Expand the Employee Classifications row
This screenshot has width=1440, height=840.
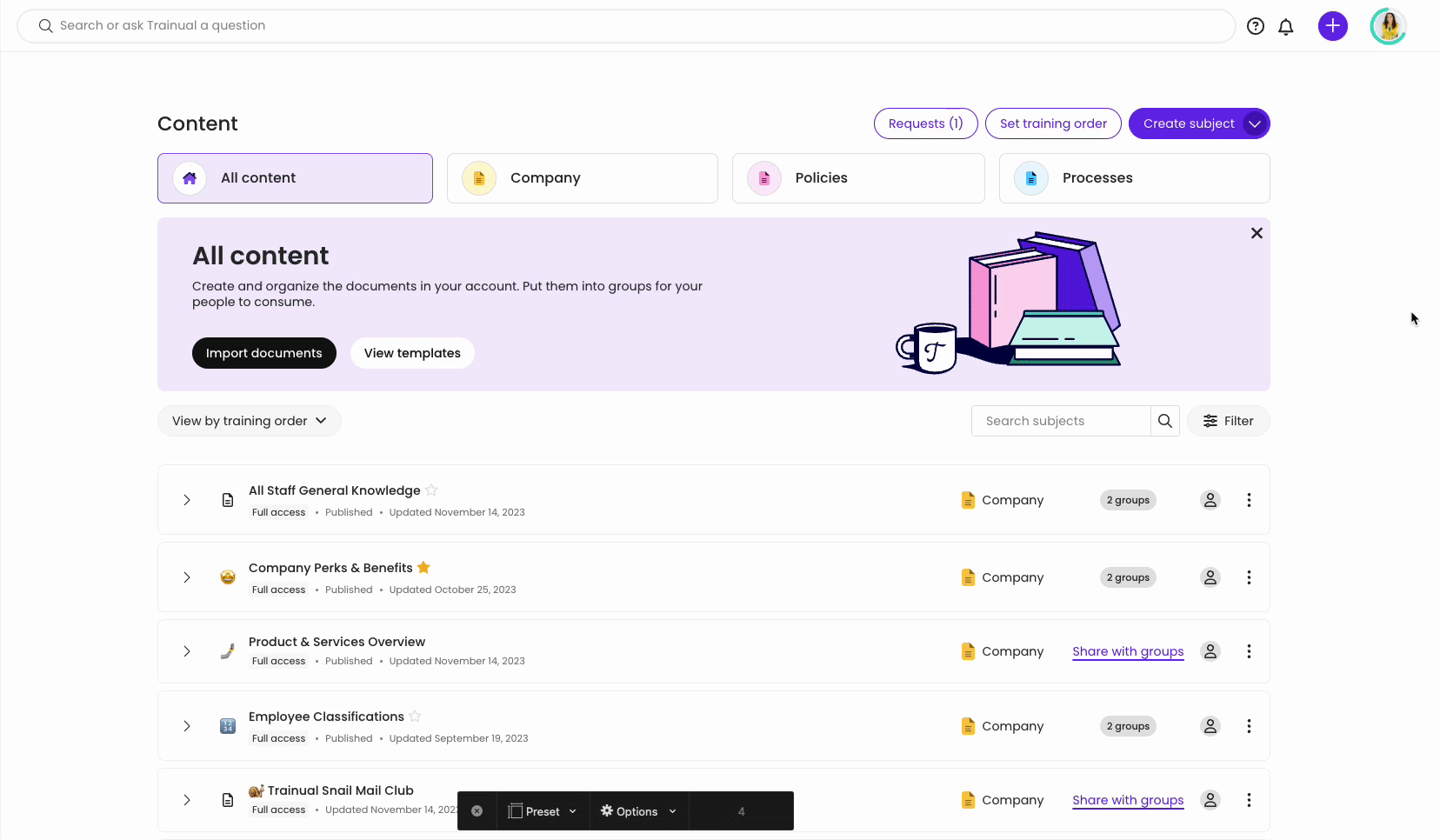[187, 726]
